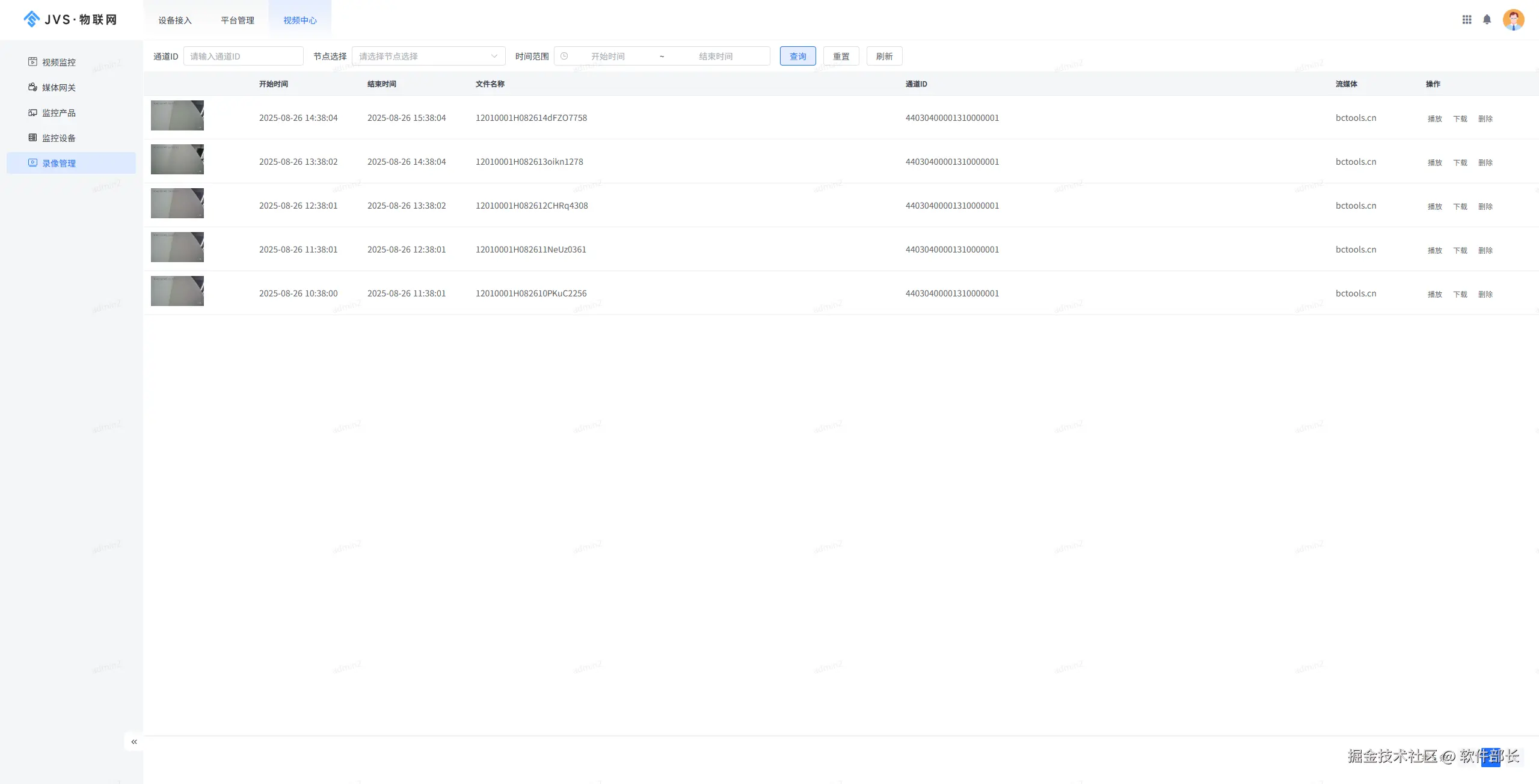Viewport: 1539px width, 784px height.
Task: Click the 通道ID input field
Action: (243, 56)
